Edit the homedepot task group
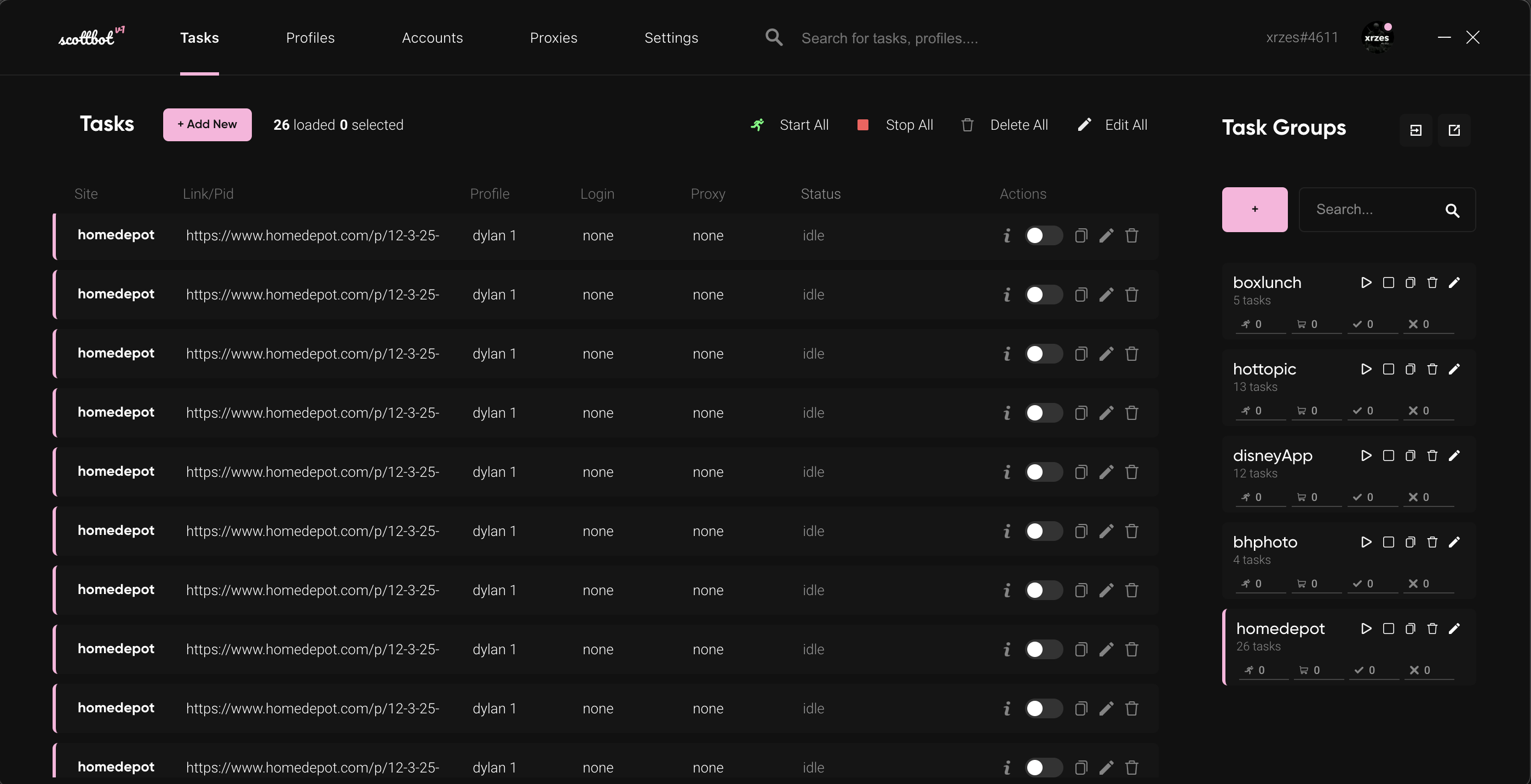The height and width of the screenshot is (784, 1531). [1455, 629]
